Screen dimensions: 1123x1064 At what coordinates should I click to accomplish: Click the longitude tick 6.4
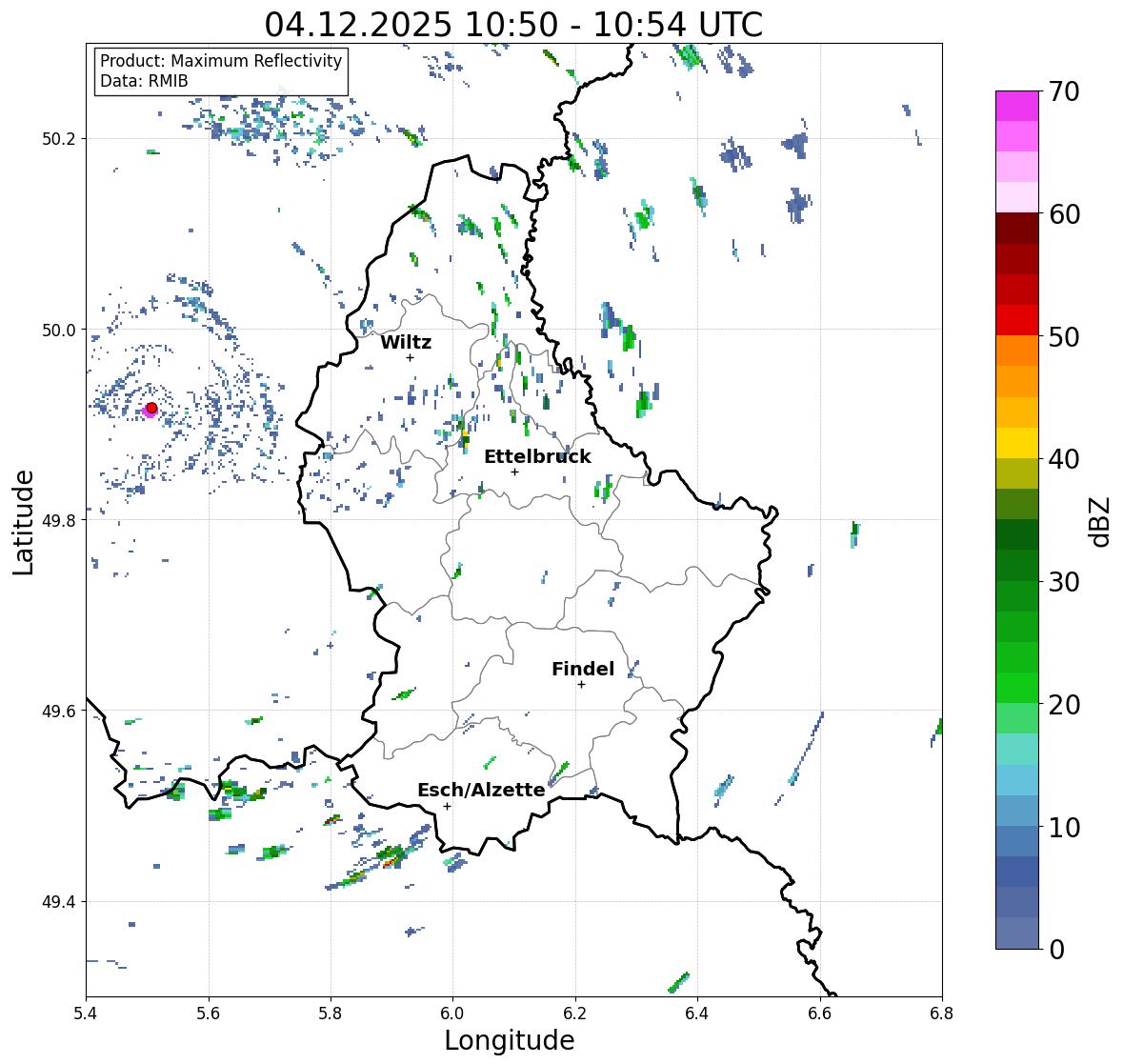click(x=697, y=1014)
